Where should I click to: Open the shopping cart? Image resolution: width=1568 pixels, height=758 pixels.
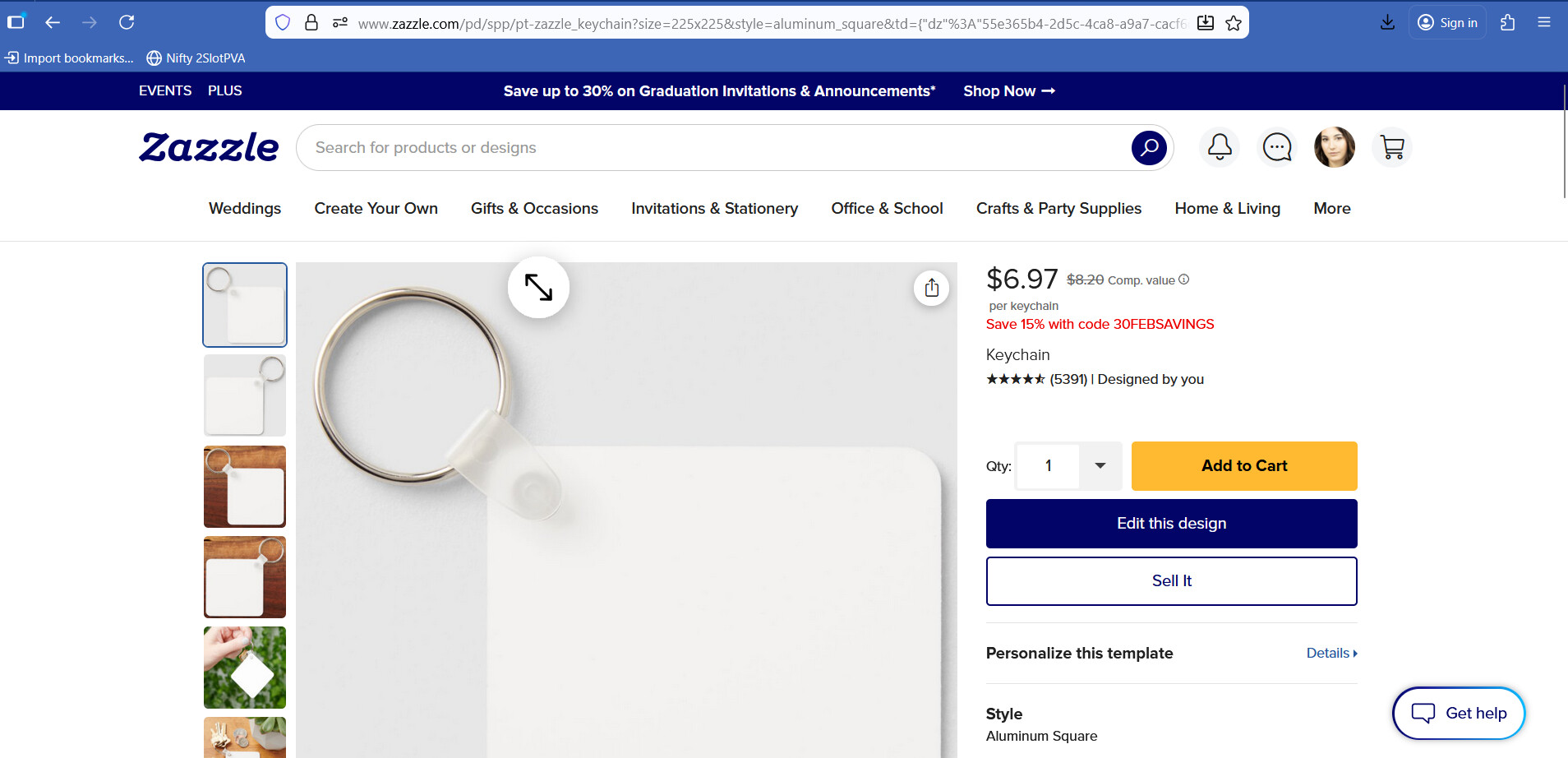[x=1392, y=148]
